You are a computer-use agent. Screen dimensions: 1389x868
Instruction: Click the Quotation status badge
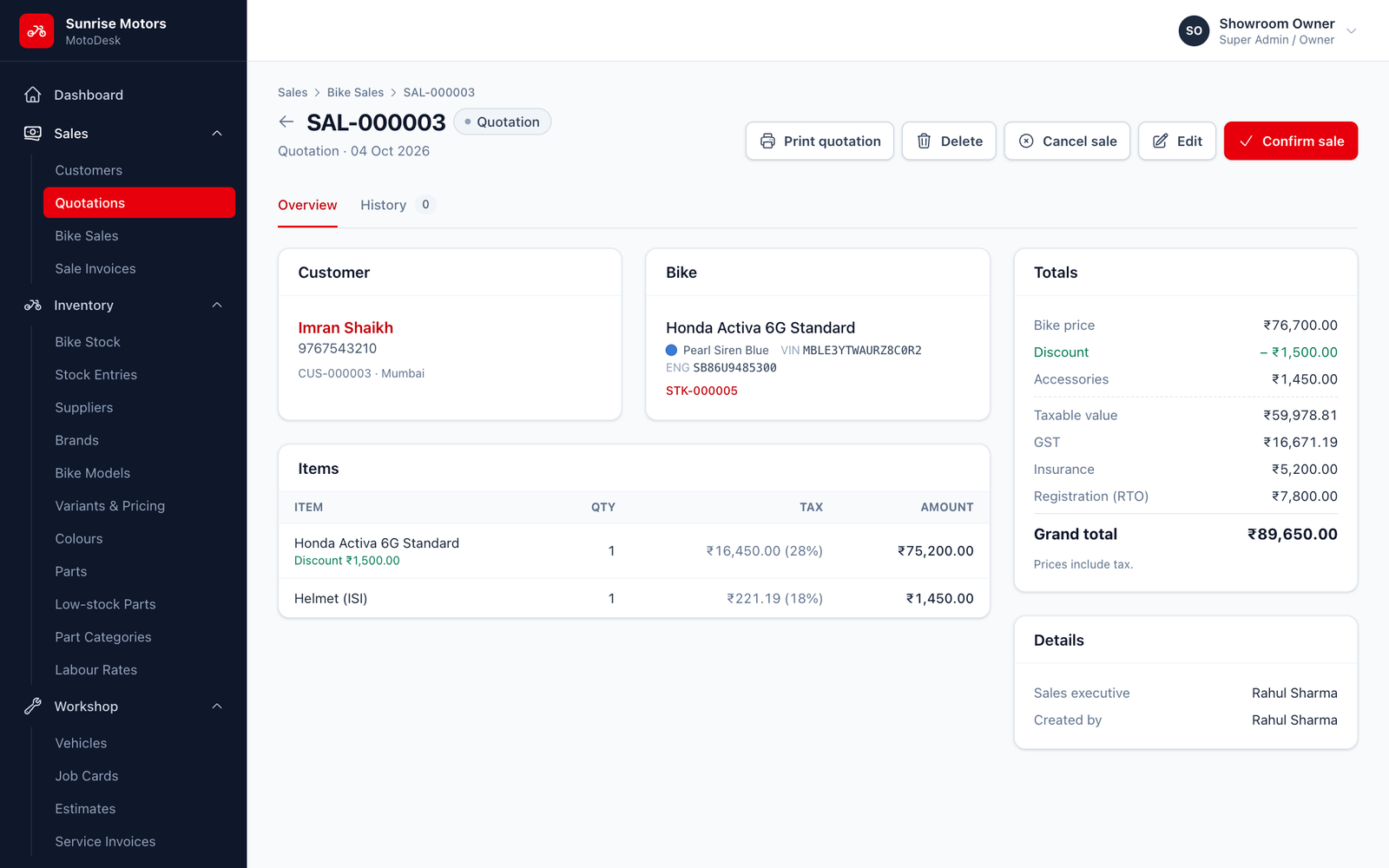(503, 122)
